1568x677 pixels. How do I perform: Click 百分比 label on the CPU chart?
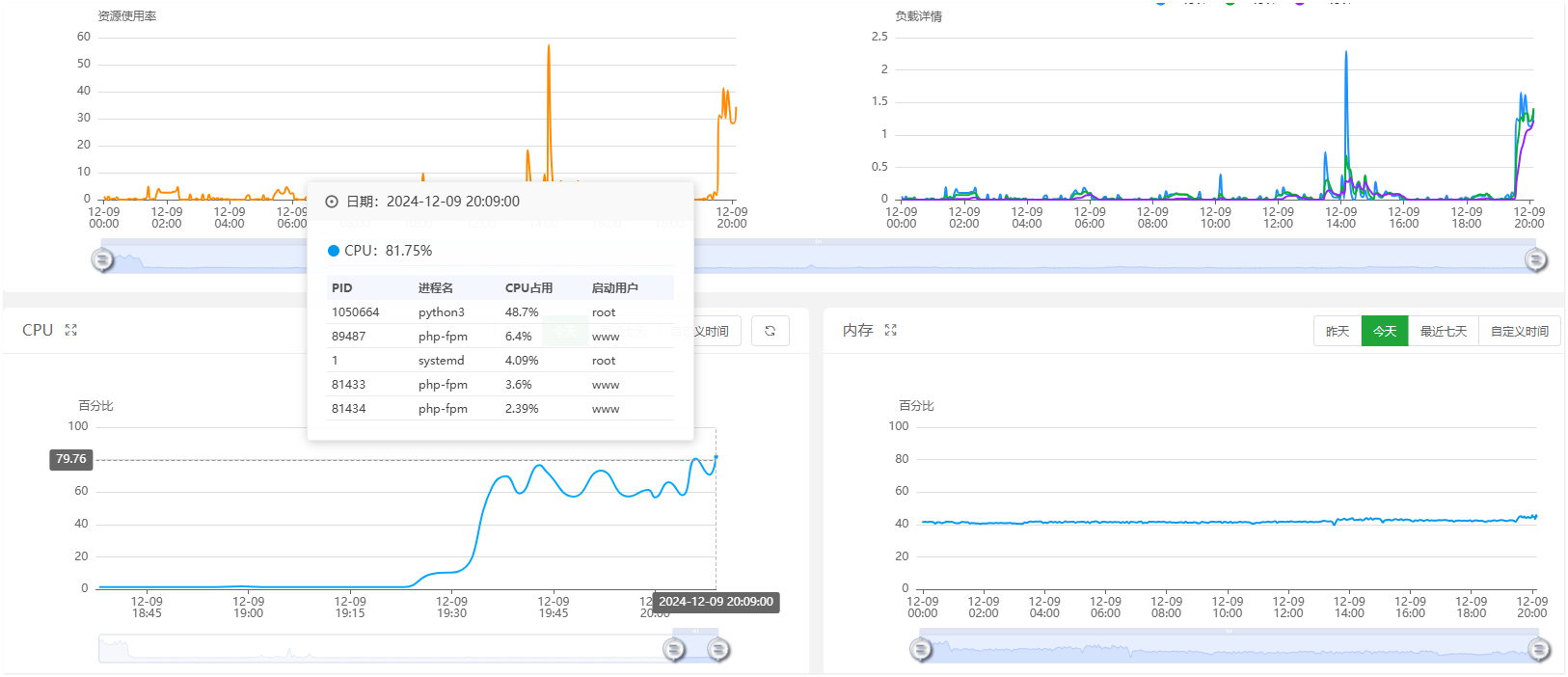point(95,406)
